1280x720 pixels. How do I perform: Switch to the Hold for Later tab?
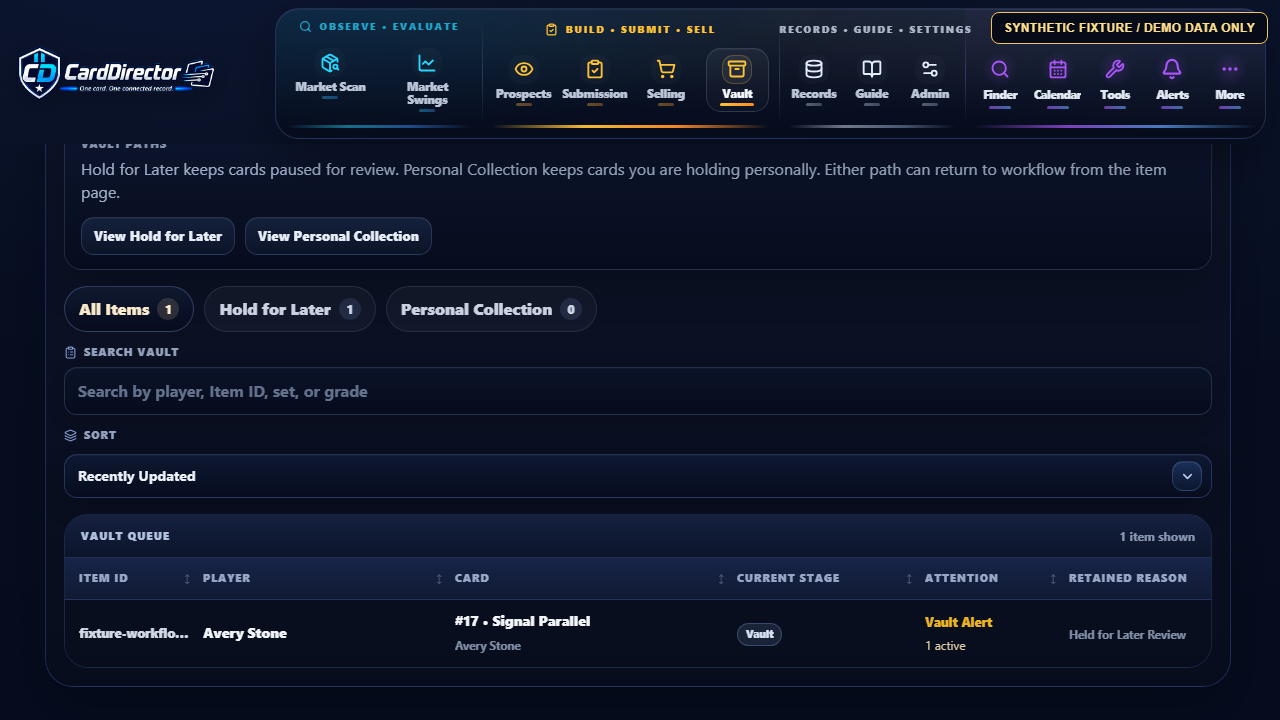pos(290,309)
